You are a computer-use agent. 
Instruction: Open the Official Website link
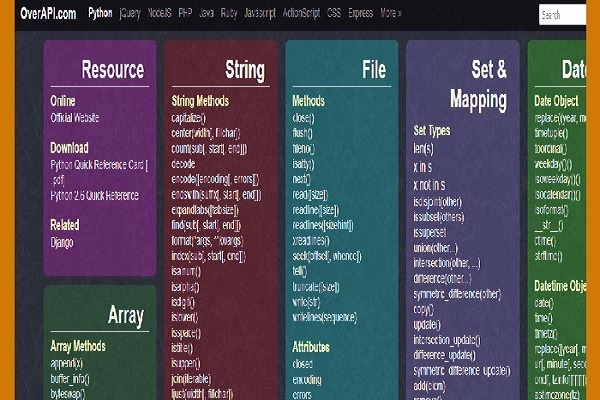(x=75, y=118)
